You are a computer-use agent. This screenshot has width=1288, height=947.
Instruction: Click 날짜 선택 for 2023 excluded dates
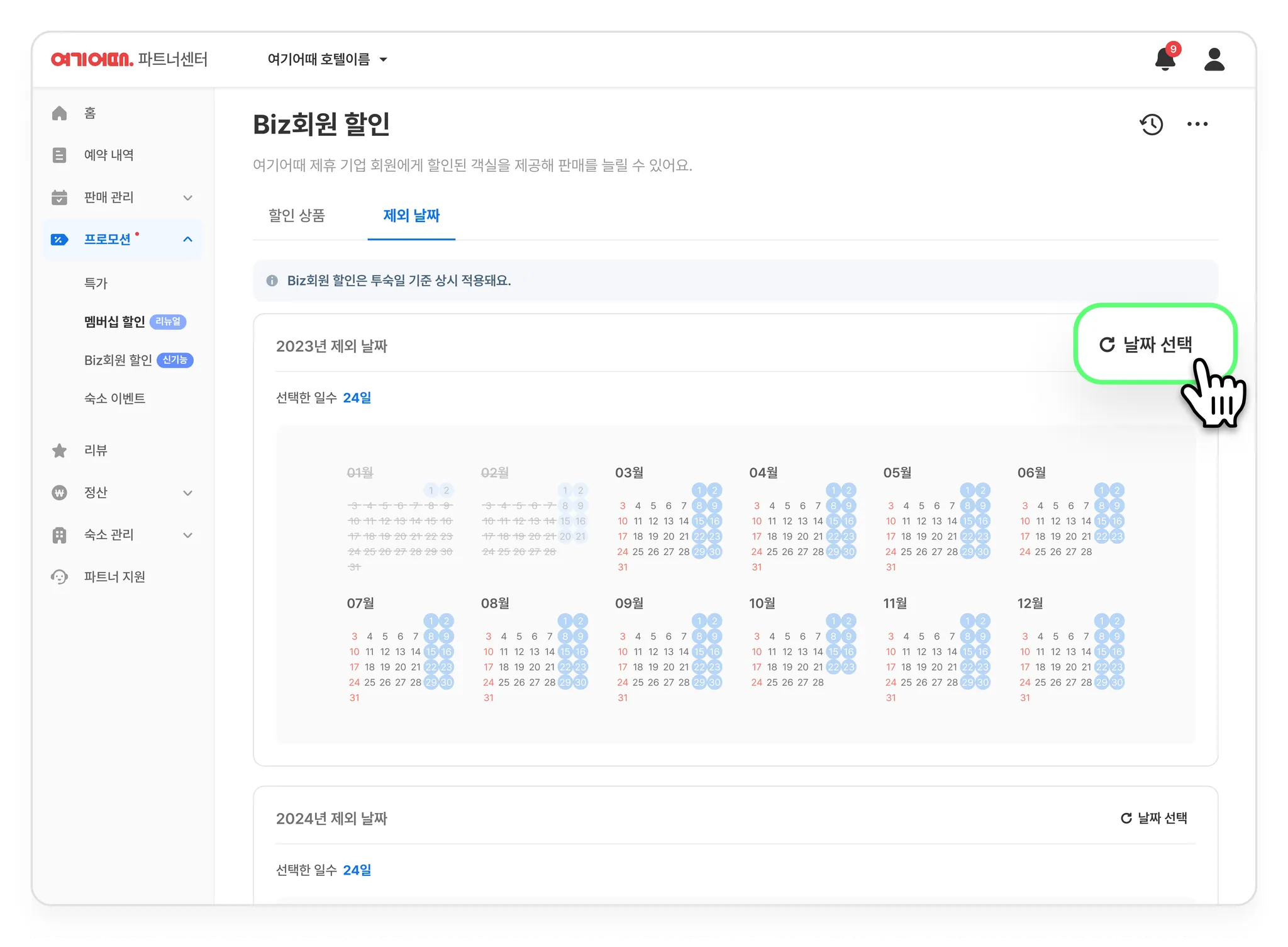pos(1146,345)
